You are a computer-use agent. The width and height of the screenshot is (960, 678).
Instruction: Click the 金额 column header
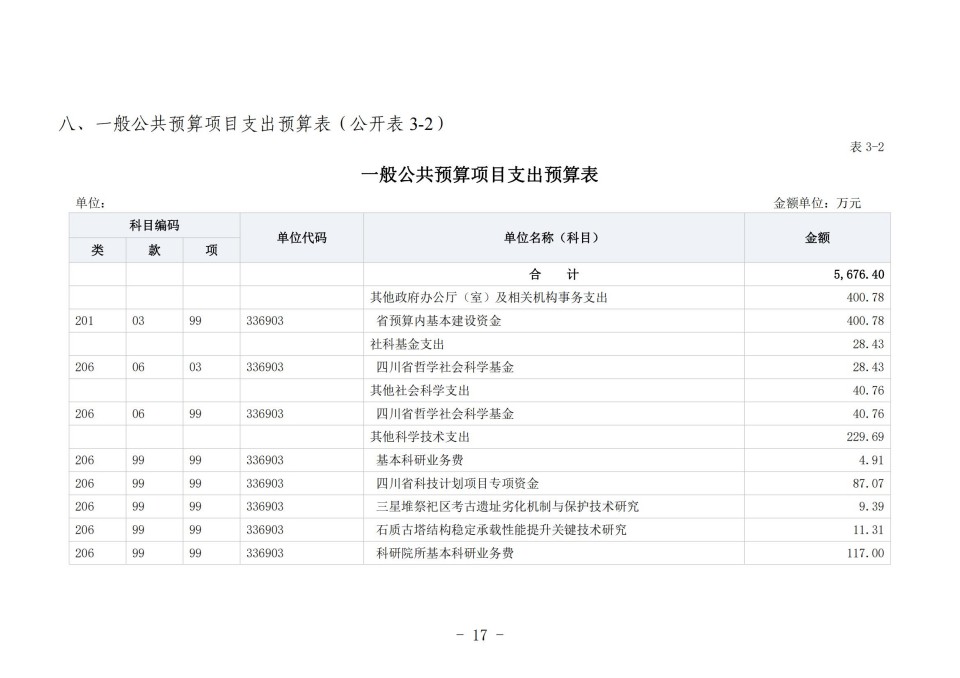tap(817, 238)
